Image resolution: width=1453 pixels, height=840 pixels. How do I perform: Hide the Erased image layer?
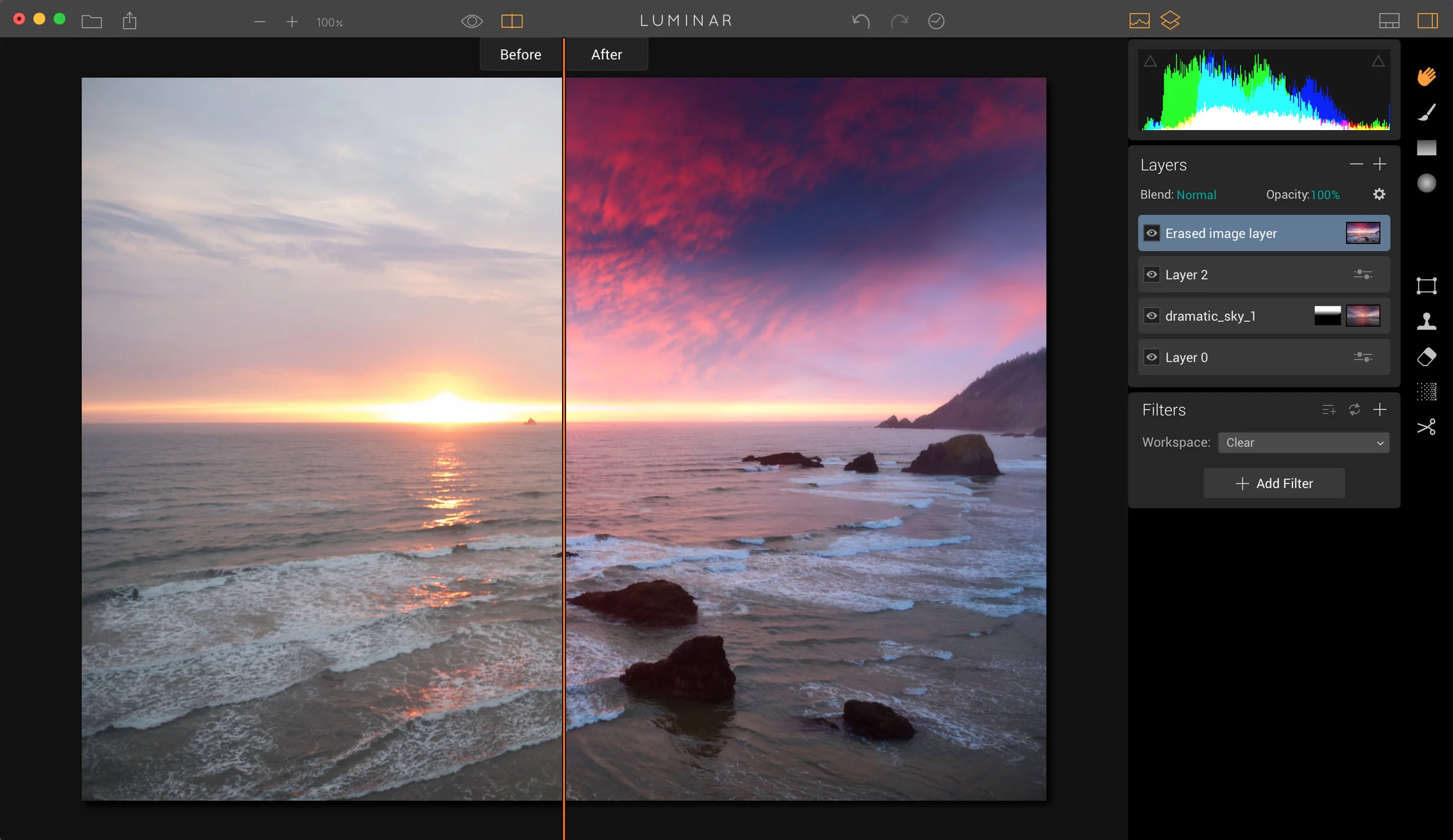1151,234
